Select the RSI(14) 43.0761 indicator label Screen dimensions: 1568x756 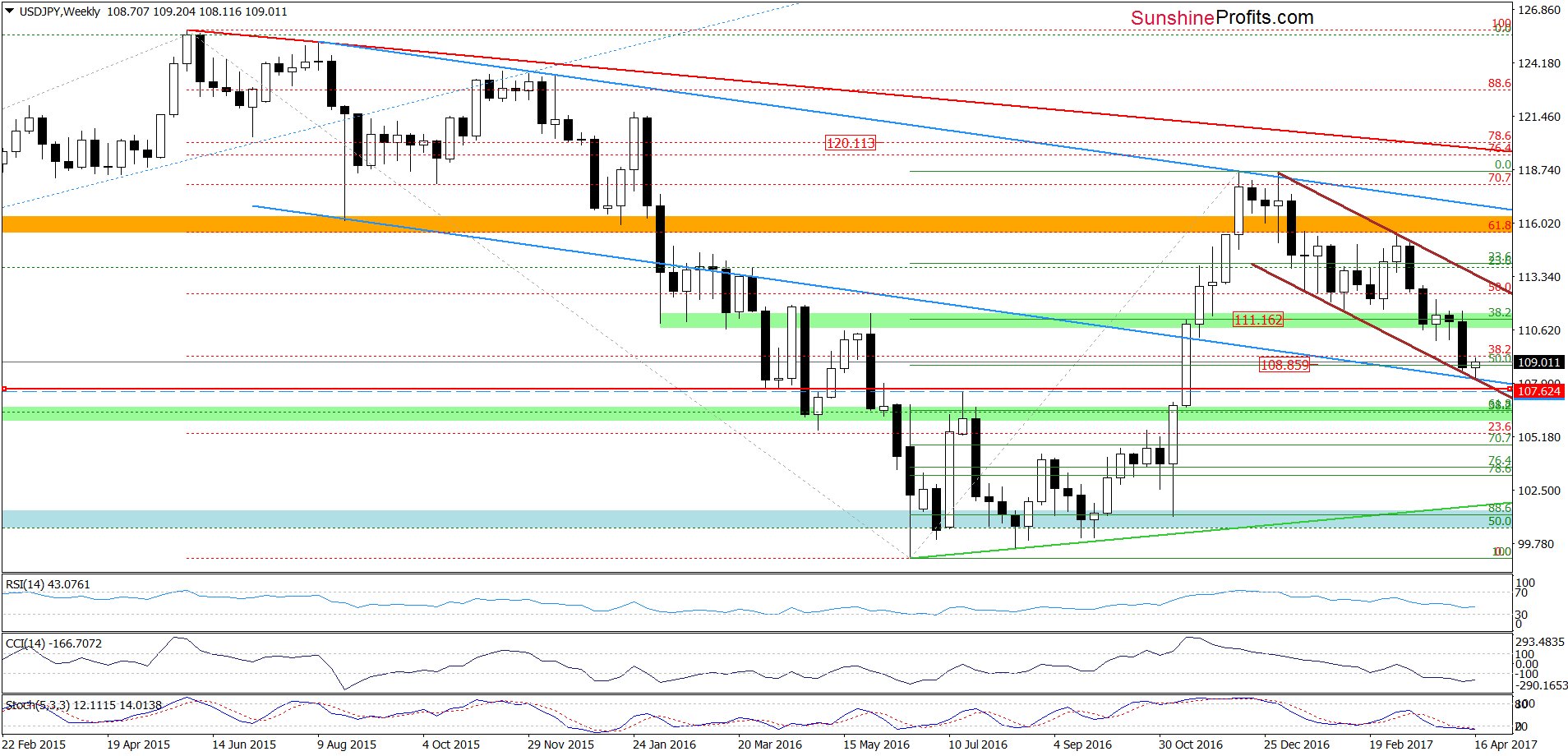click(48, 584)
